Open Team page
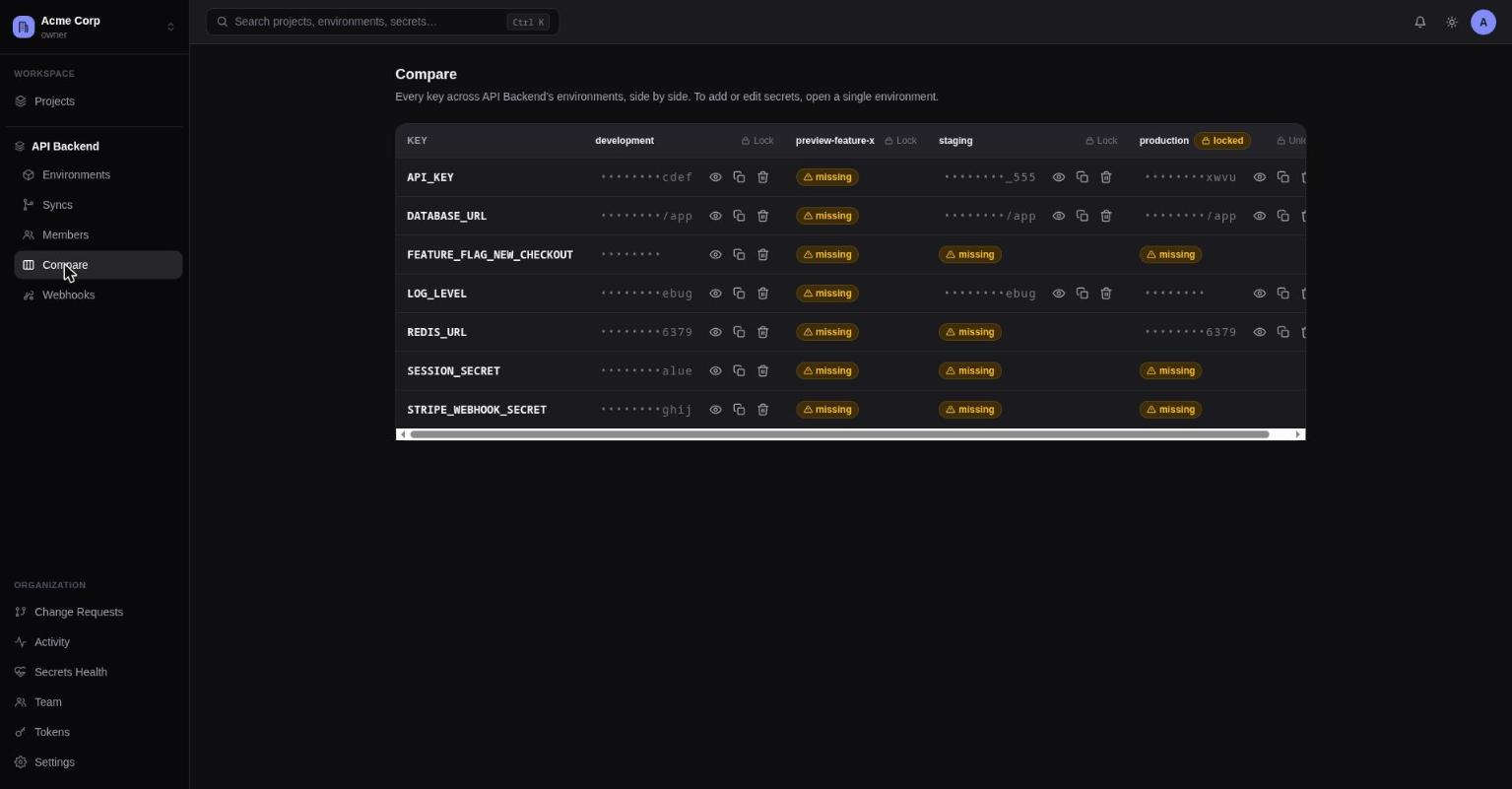Image resolution: width=1512 pixels, height=789 pixels. [95, 702]
